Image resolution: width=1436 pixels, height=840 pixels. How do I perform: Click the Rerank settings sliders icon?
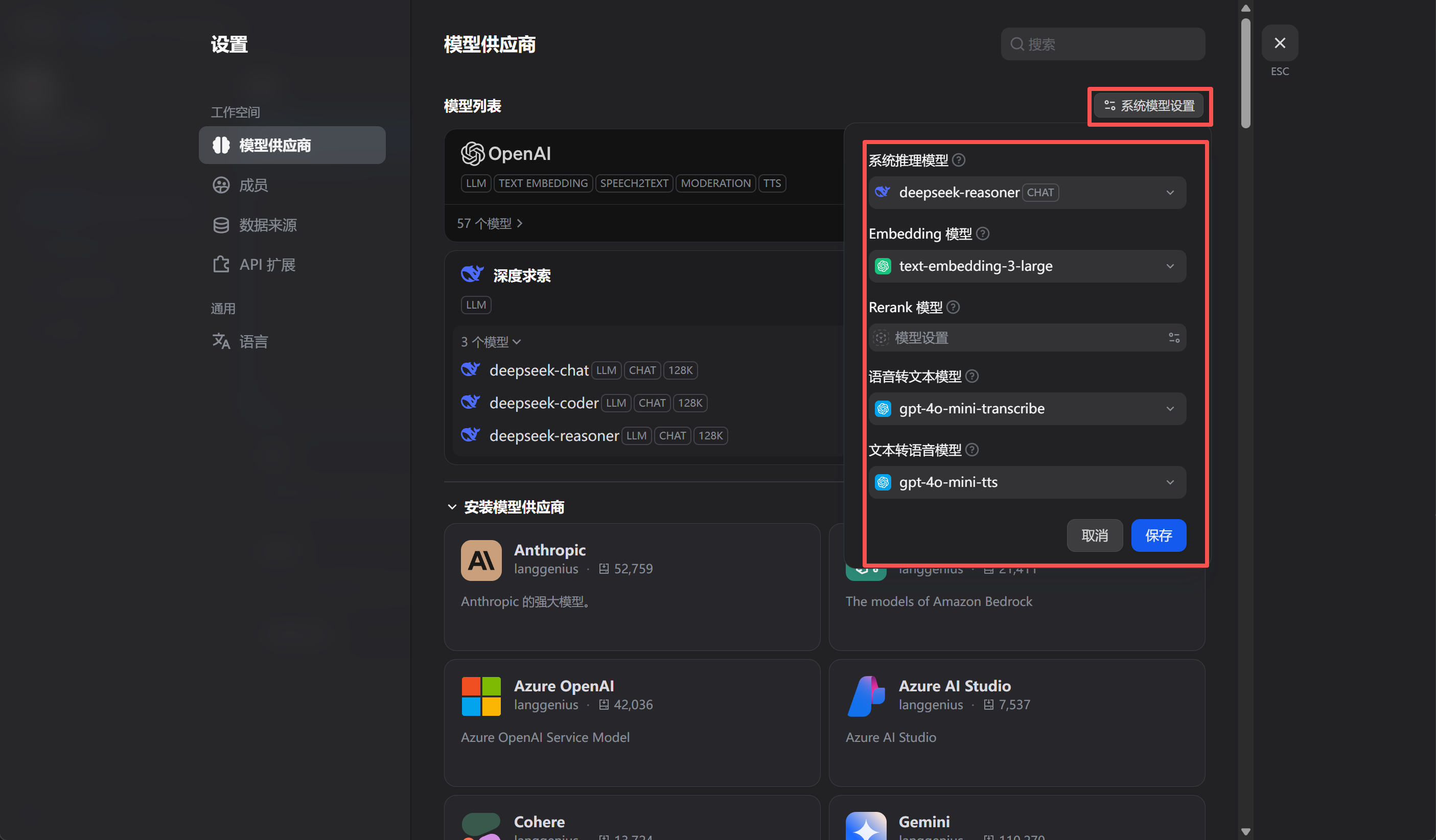(x=1174, y=338)
